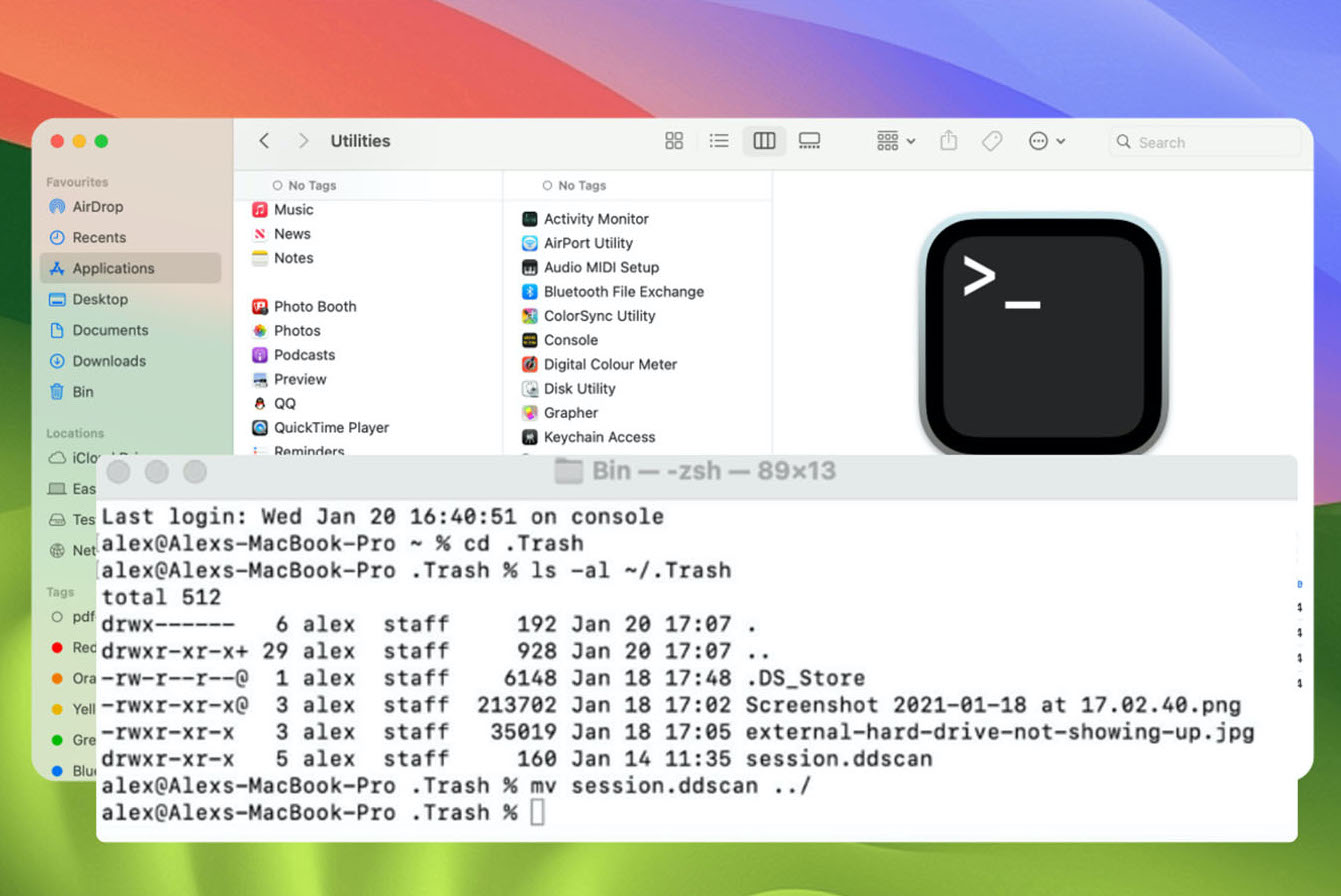Select Bin in the sidebar

(x=80, y=392)
